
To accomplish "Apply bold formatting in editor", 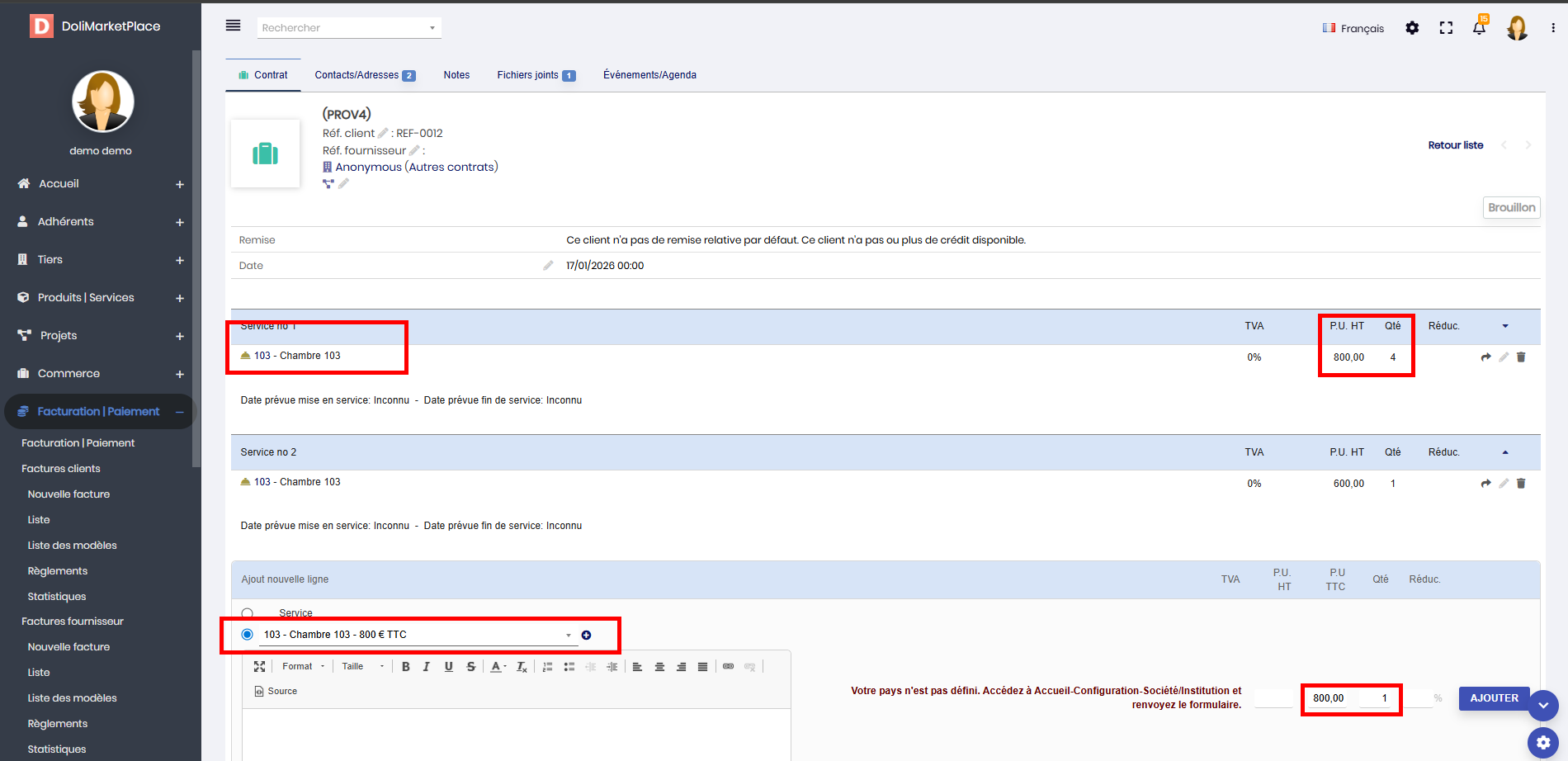I will pyautogui.click(x=405, y=667).
